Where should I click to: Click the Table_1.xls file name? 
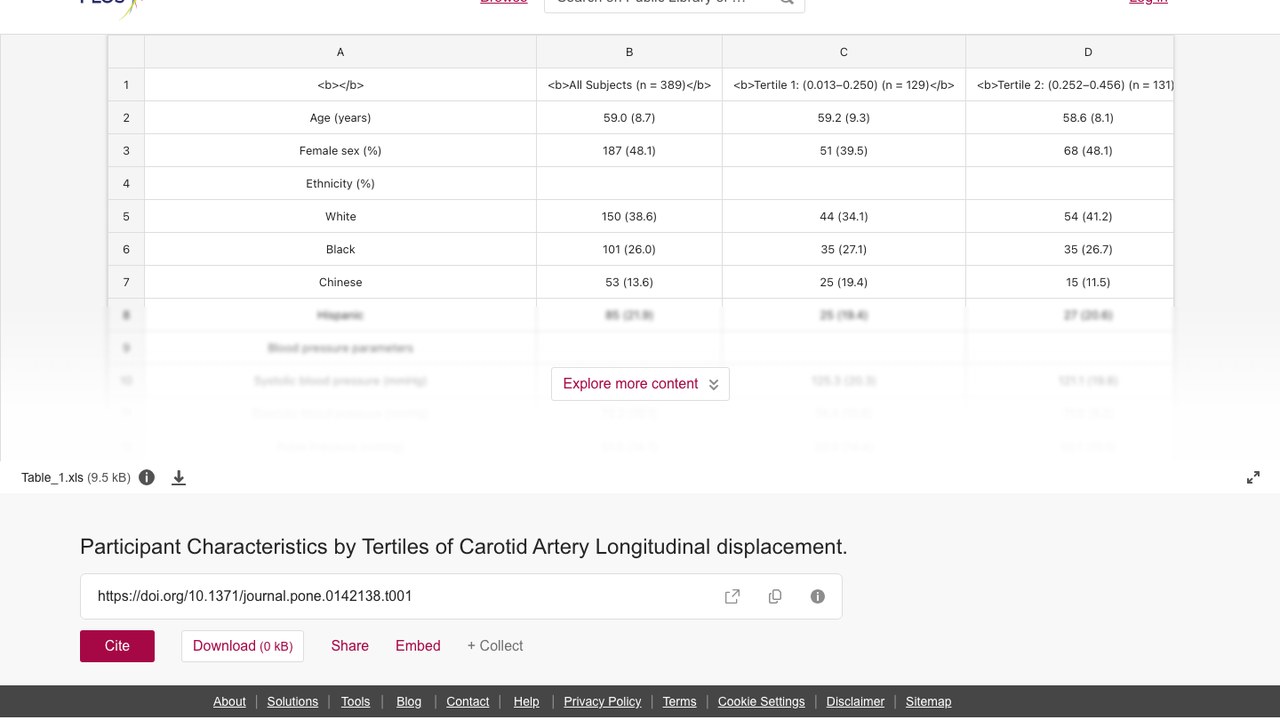coord(52,478)
